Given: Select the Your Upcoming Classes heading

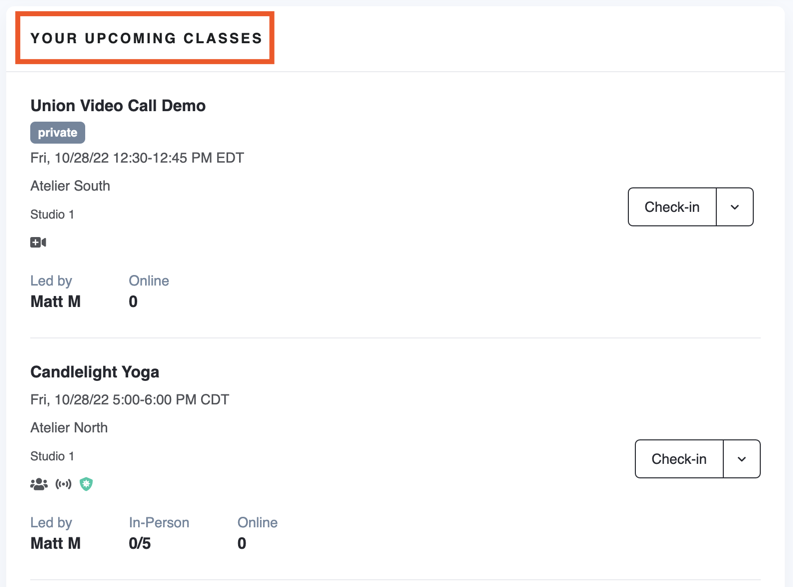Looking at the screenshot, I should tap(146, 38).
